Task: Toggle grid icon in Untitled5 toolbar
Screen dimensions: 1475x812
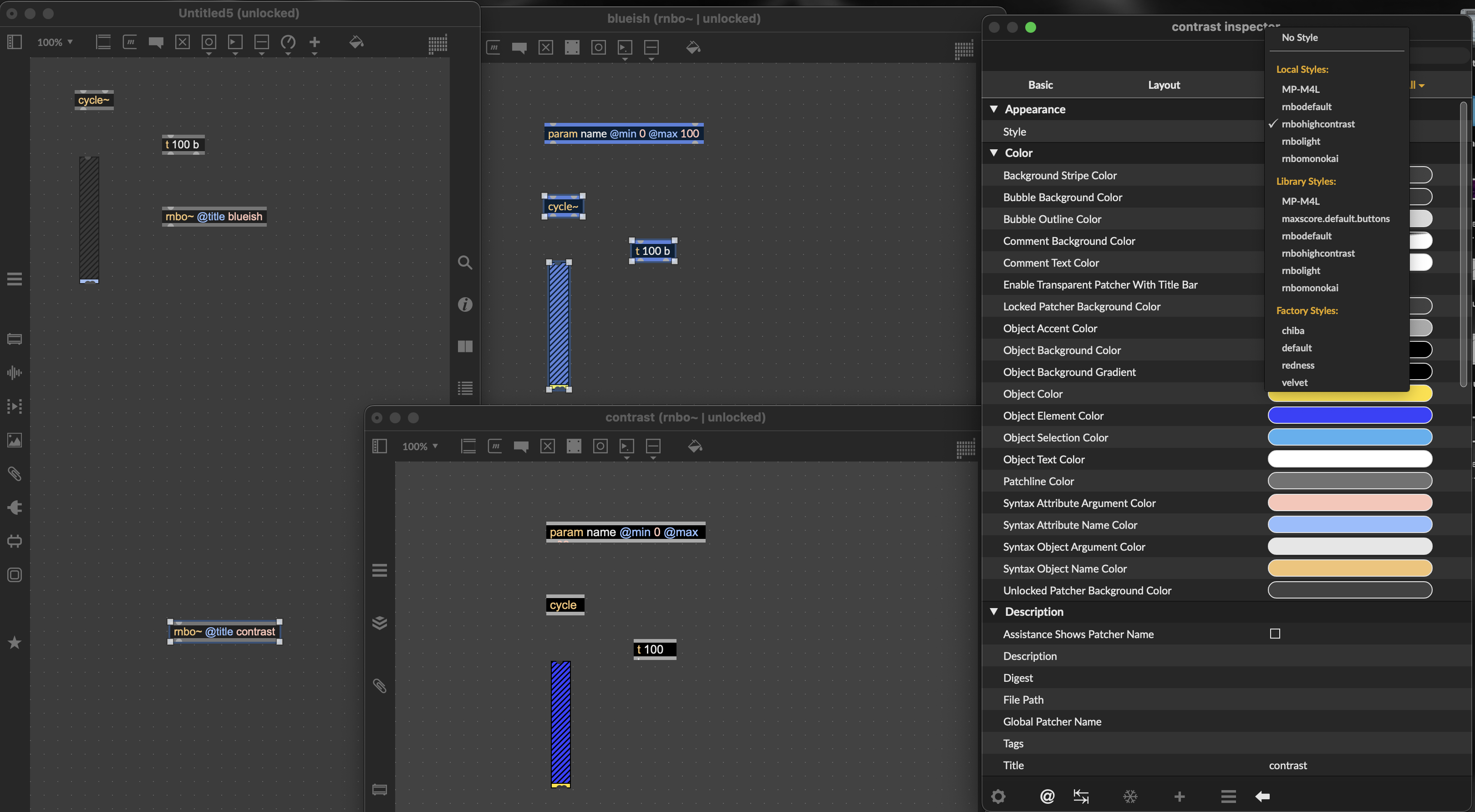Action: (437, 44)
